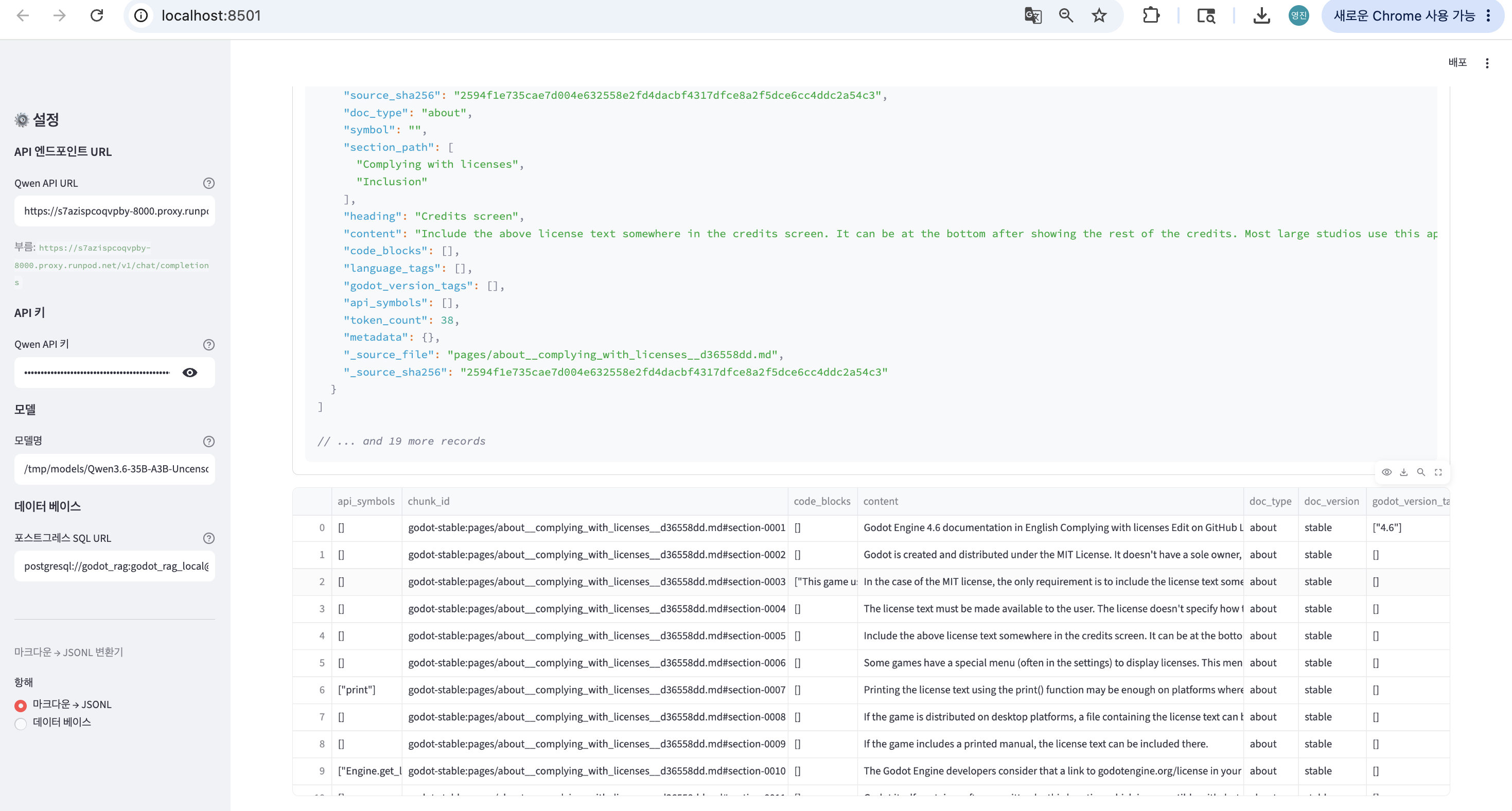The height and width of the screenshot is (811, 1512).
Task: View site information icon in address bar
Action: point(141,15)
